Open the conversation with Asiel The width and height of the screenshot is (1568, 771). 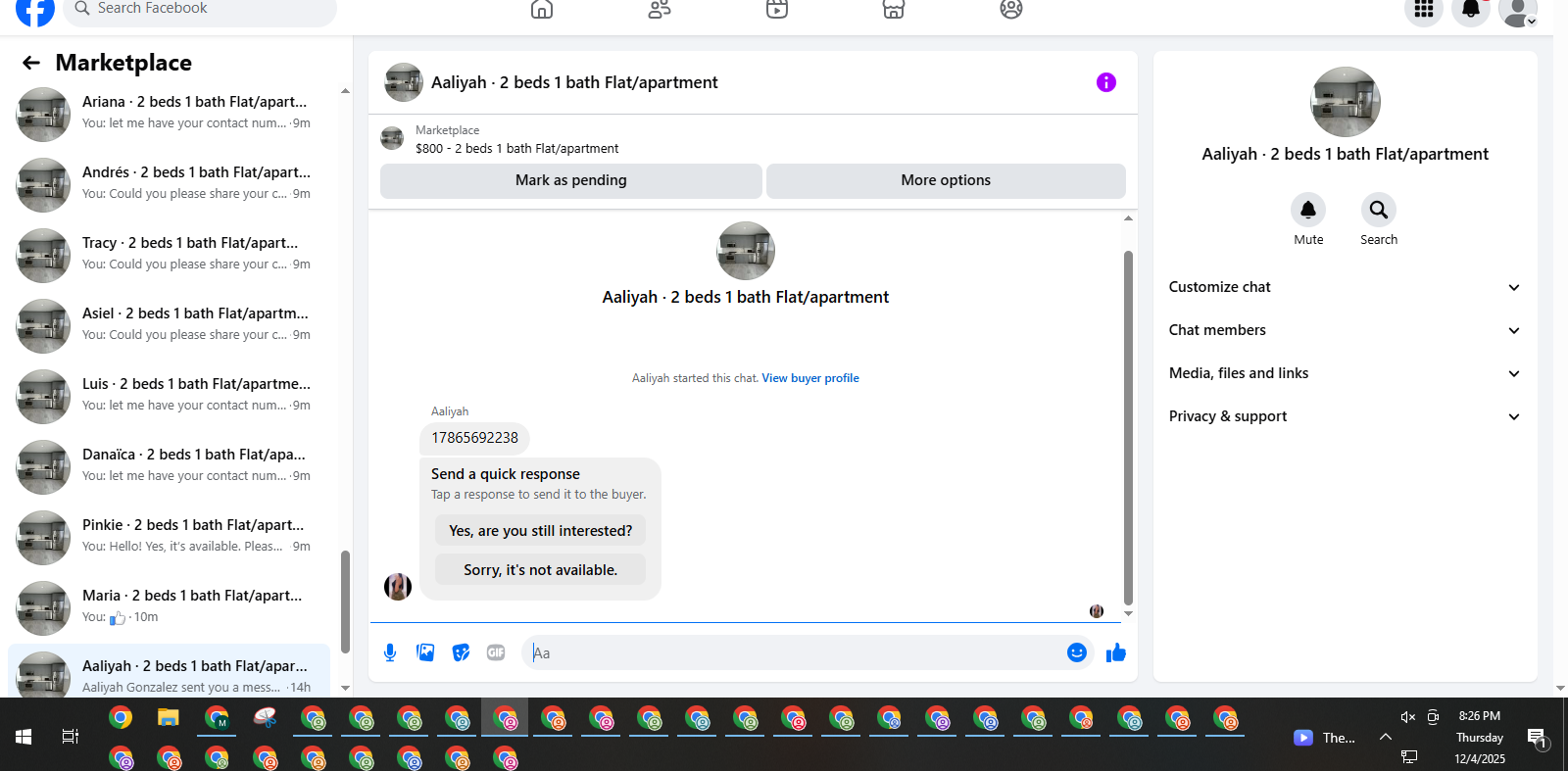[169, 325]
